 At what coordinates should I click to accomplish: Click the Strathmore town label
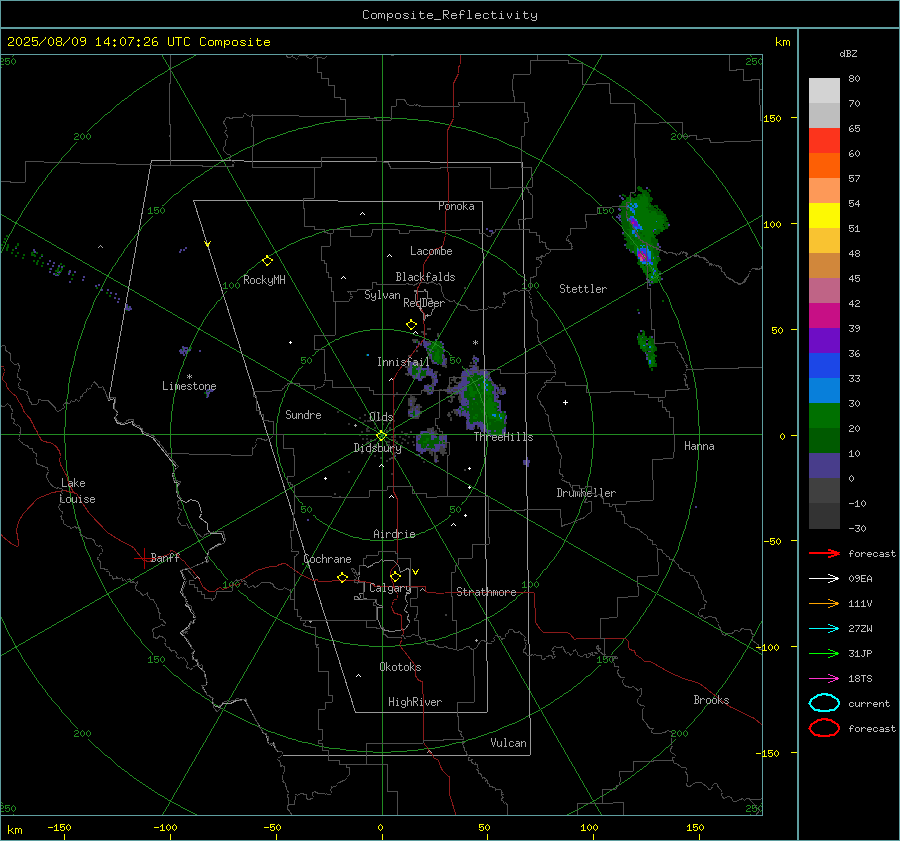pos(486,592)
